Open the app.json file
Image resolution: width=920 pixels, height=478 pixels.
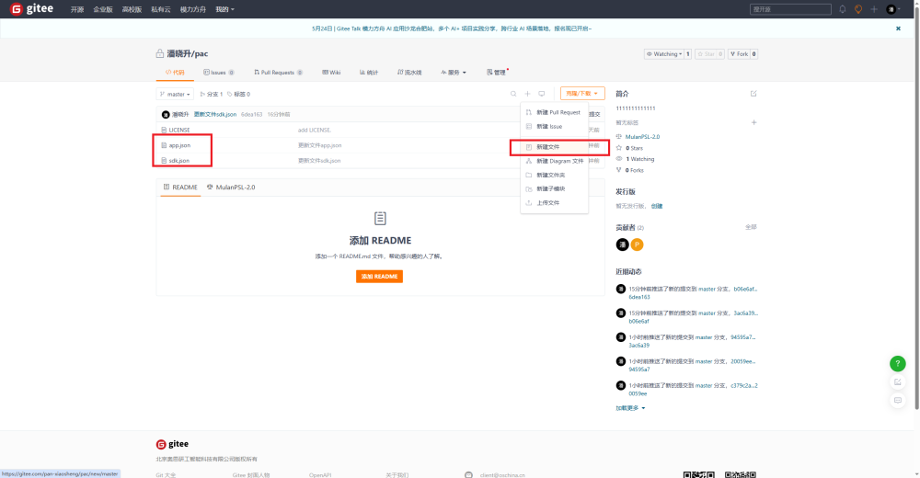[x=179, y=145]
